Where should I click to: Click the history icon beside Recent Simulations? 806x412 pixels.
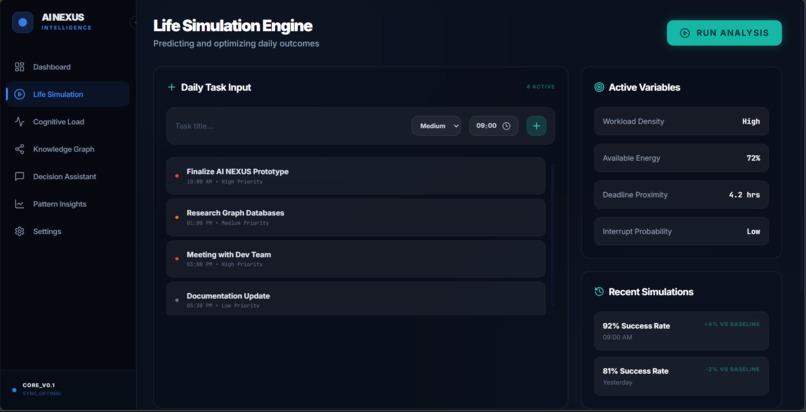(x=599, y=292)
